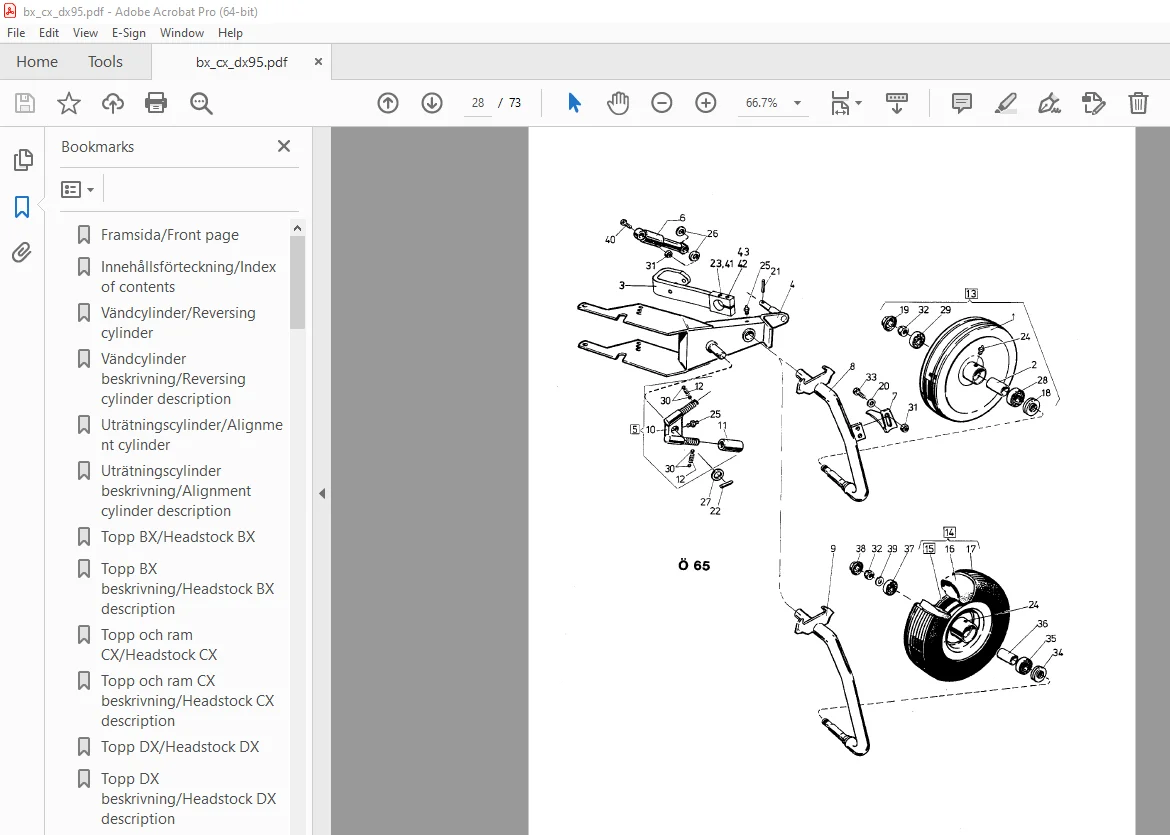Add document to starred with star icon

(69, 103)
